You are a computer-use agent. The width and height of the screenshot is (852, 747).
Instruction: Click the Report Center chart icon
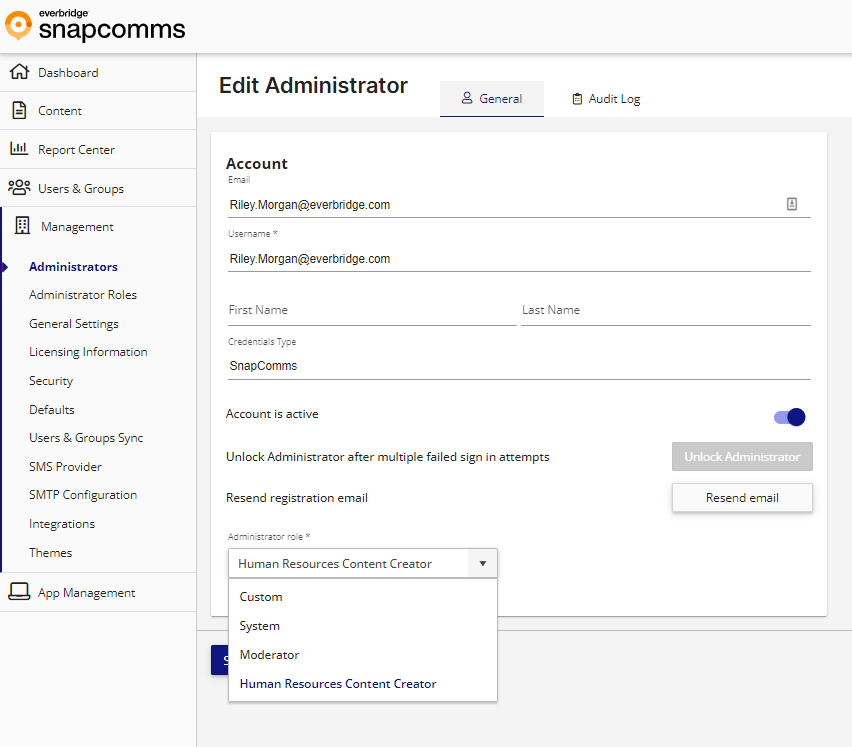coord(19,148)
